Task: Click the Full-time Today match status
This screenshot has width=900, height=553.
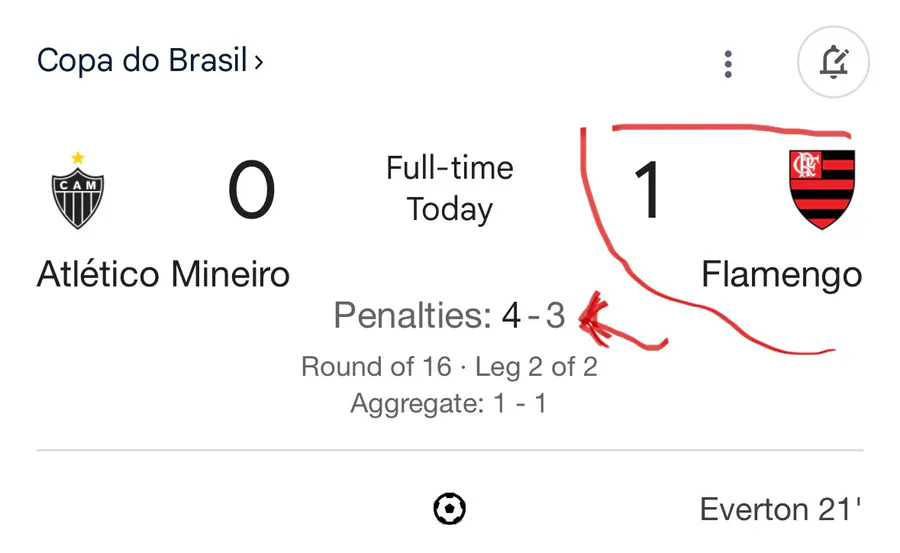Action: 449,188
